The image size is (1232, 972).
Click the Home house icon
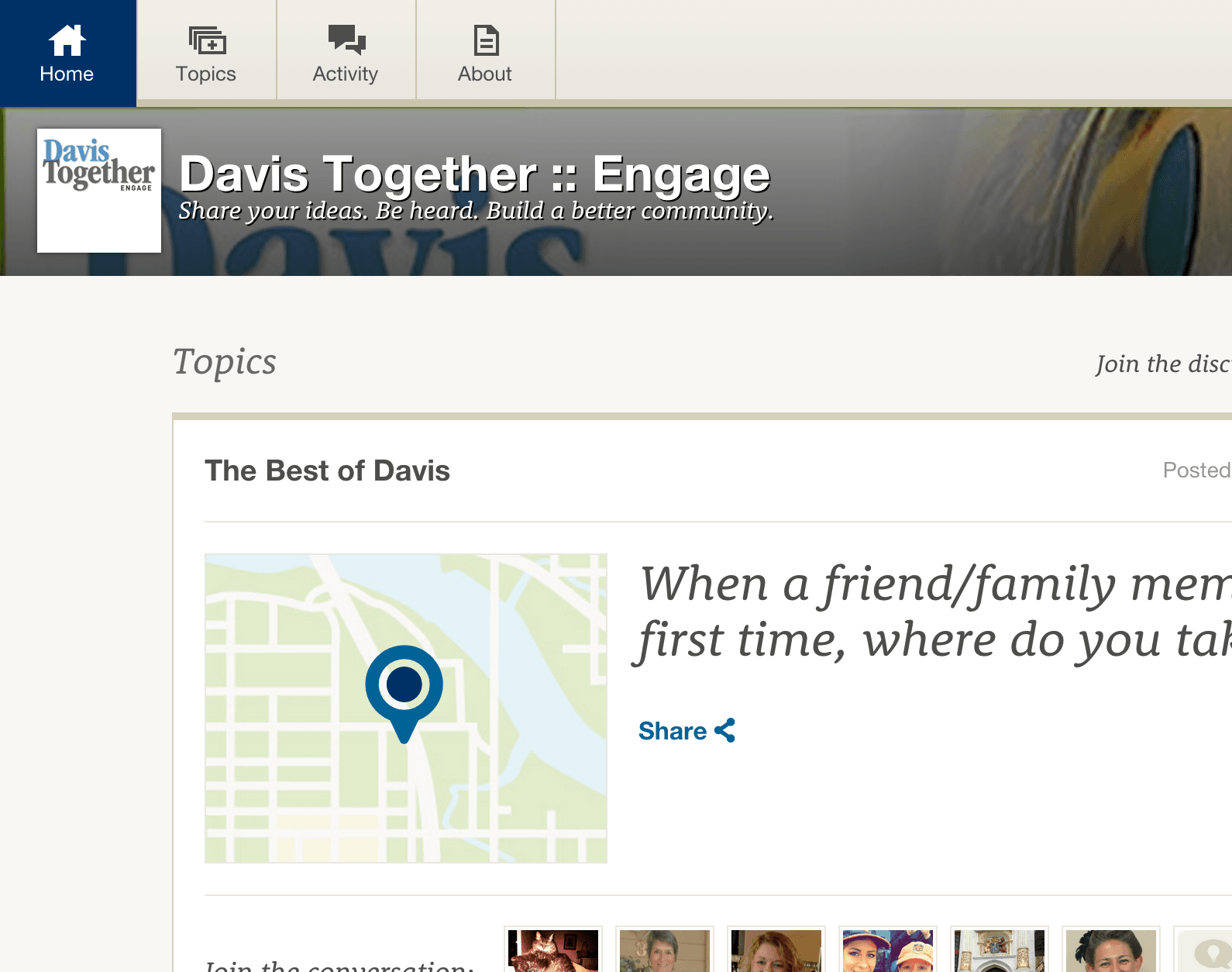(67, 41)
